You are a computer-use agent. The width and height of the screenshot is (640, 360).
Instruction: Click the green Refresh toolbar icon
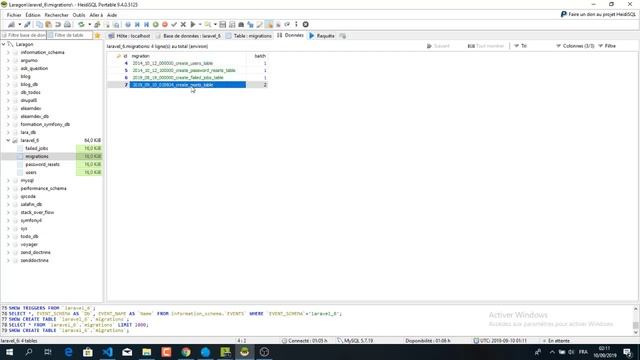(x=81, y=24)
